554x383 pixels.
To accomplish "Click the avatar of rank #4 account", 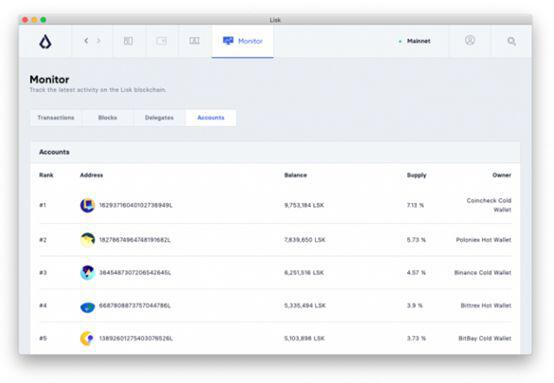I will coord(87,306).
